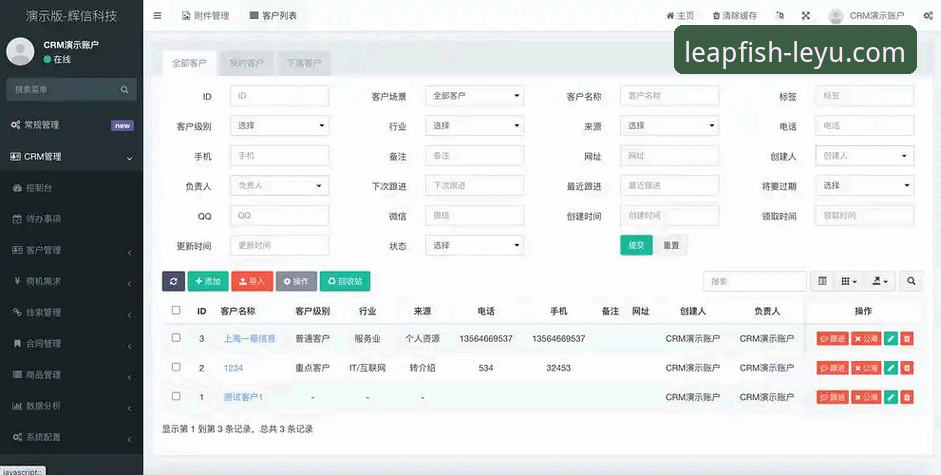This screenshot has height=475, width=941.
Task: Expand 数据分析 in sidebar
Action: coord(71,406)
